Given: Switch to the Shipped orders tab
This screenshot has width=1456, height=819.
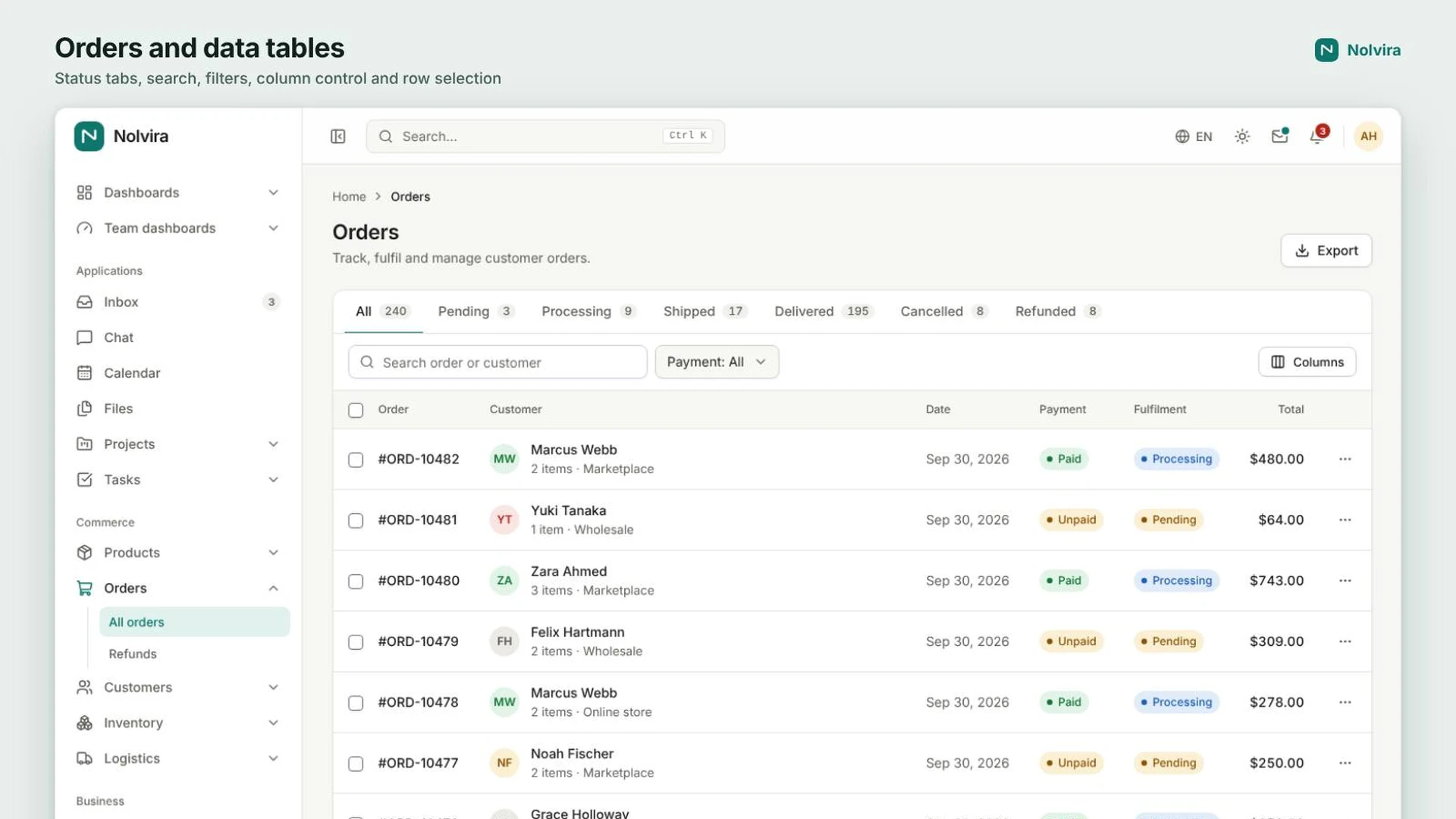Looking at the screenshot, I should pyautogui.click(x=704, y=312).
